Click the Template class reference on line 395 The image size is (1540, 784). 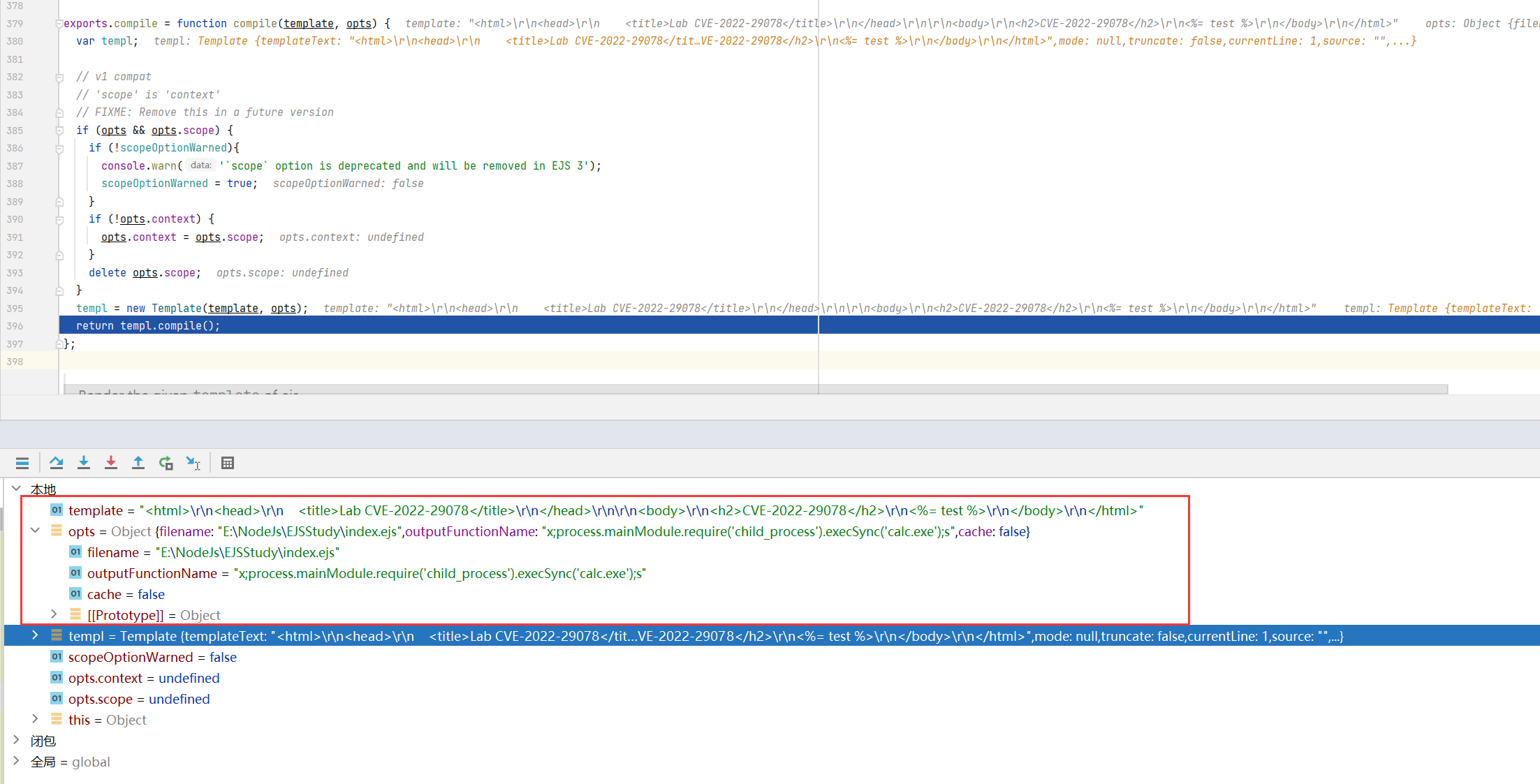pyautogui.click(x=176, y=309)
